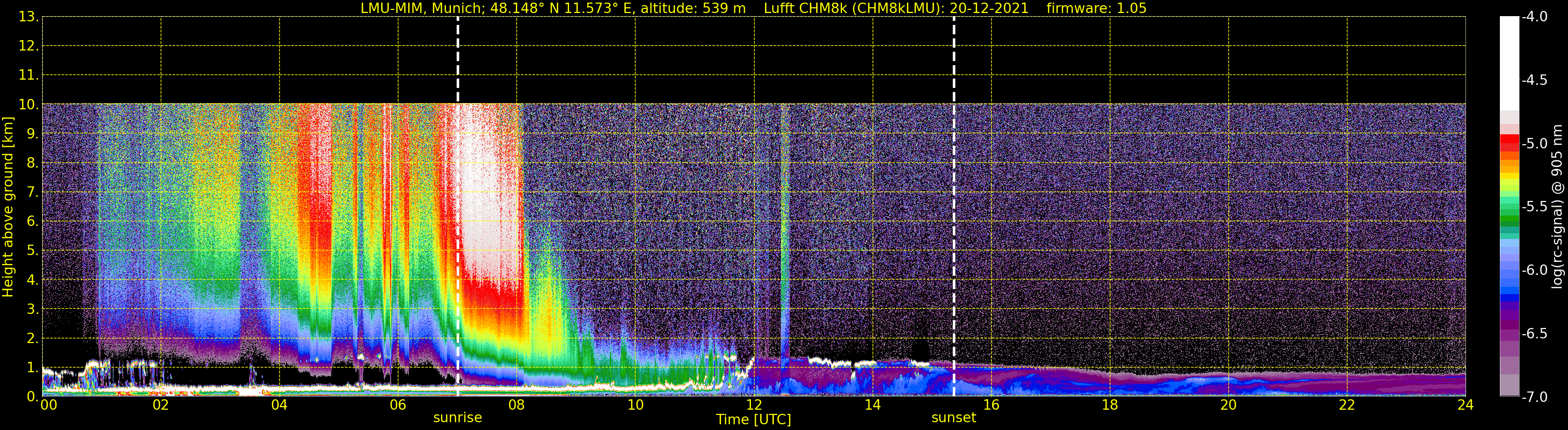Click the 'Height above ground [km]' axis title
Image resolution: width=1568 pixels, height=430 pixels.
[8, 207]
